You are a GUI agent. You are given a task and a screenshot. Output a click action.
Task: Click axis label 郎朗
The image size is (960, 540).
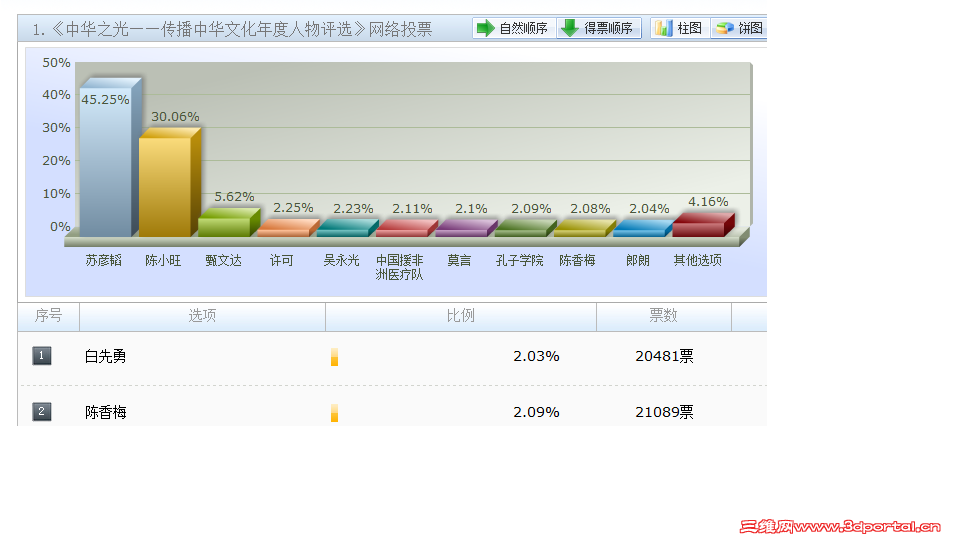pos(637,260)
